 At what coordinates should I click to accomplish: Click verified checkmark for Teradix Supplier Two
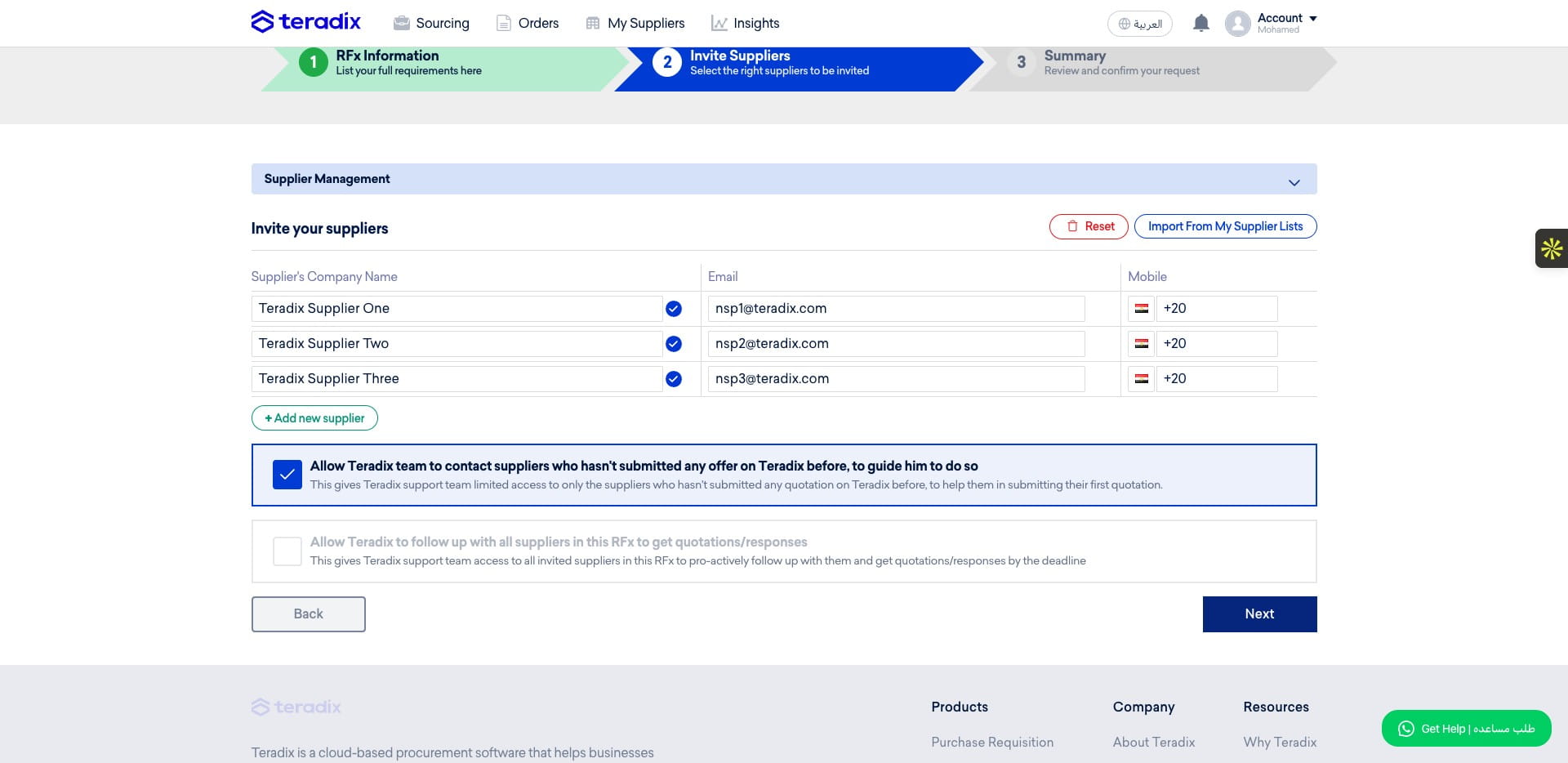674,344
